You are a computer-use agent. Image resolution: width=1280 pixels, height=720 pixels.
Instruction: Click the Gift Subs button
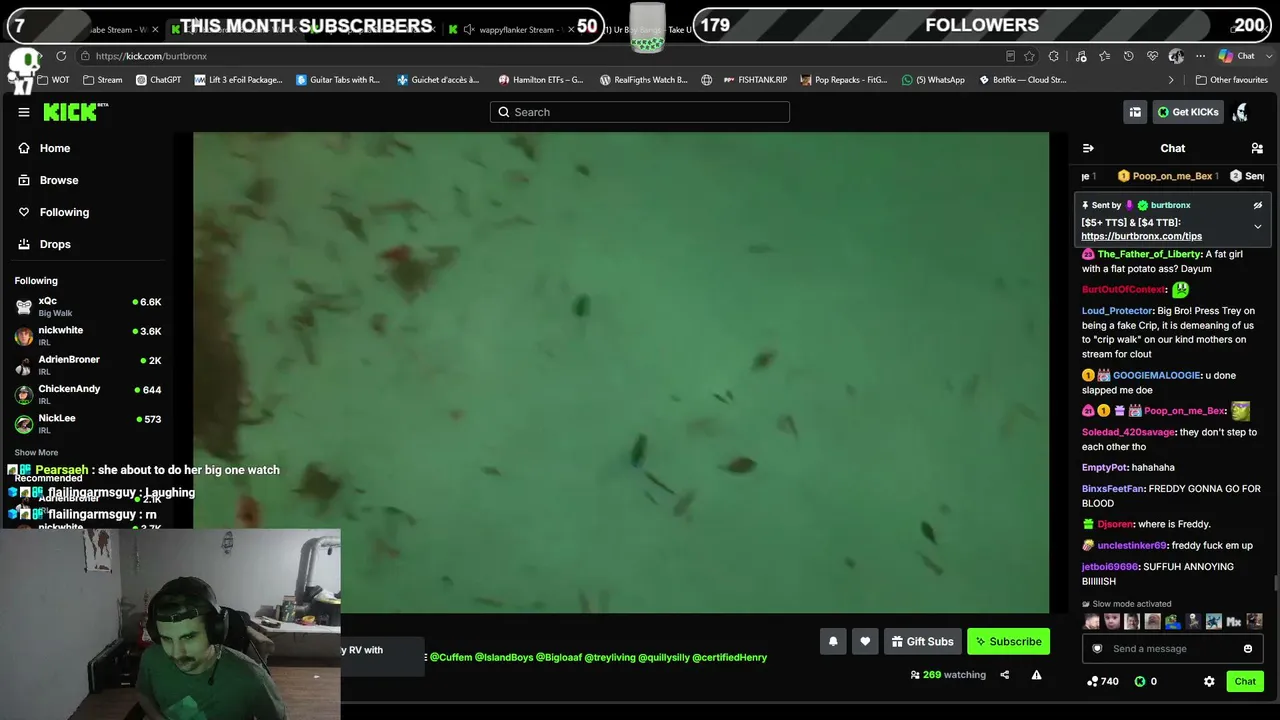click(922, 642)
